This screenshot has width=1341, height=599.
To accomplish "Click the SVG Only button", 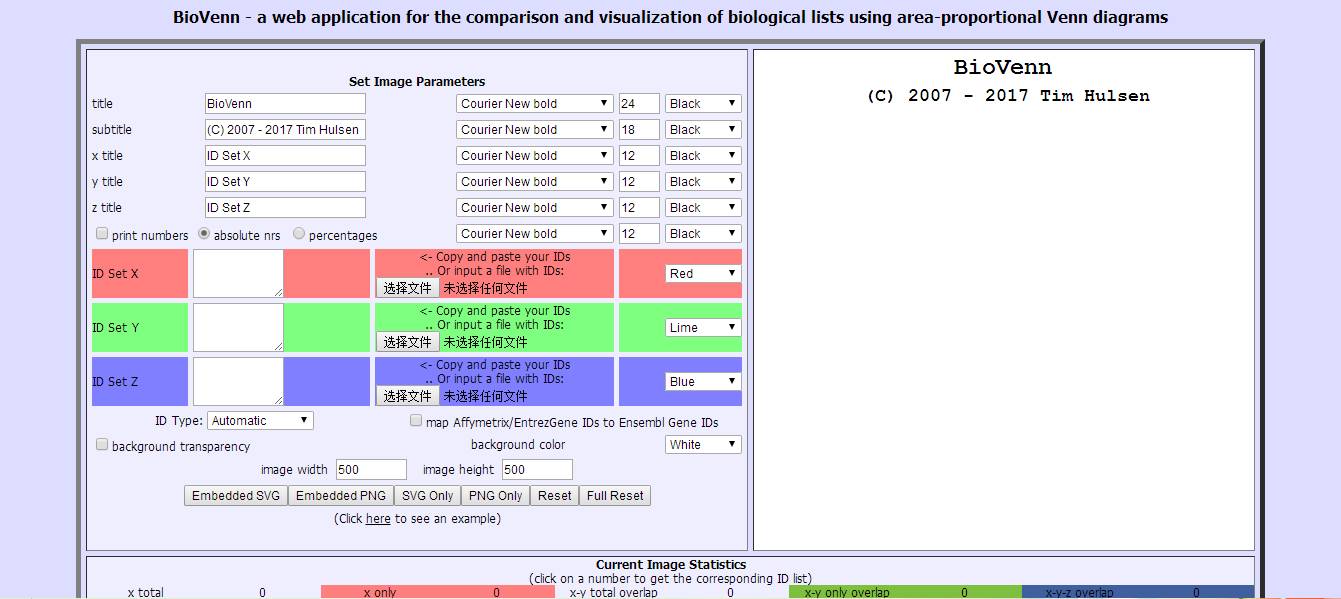I will 427,495.
